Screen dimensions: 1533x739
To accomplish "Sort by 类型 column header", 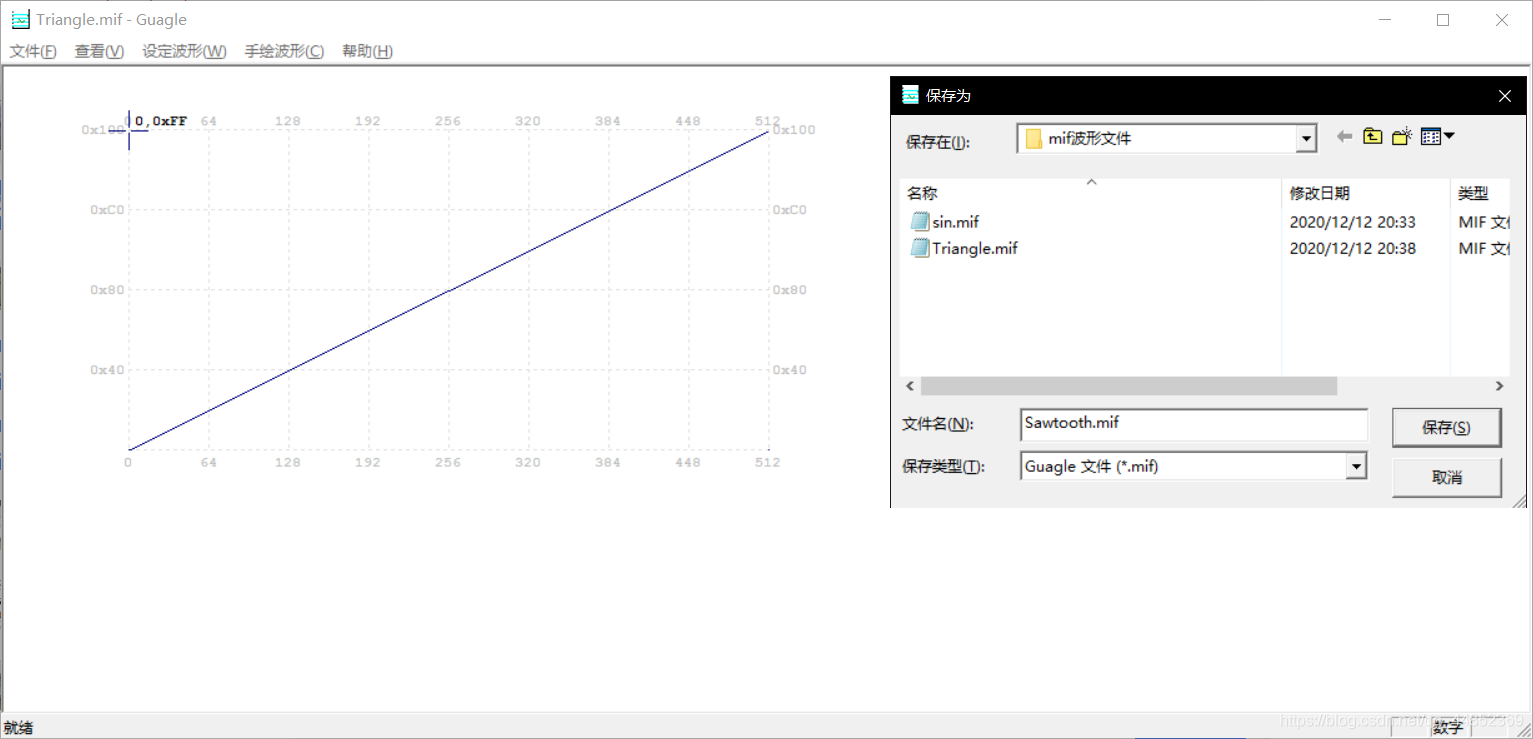I will coord(1479,193).
